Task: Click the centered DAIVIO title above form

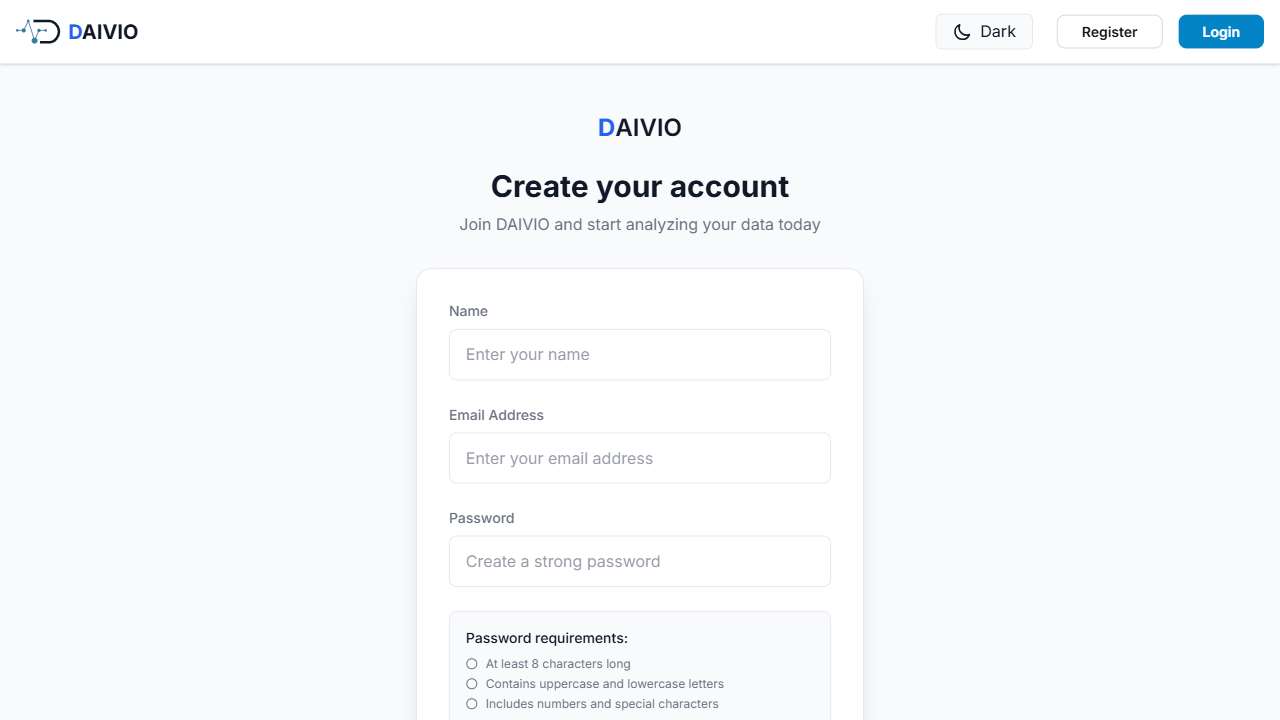Action: coord(640,128)
